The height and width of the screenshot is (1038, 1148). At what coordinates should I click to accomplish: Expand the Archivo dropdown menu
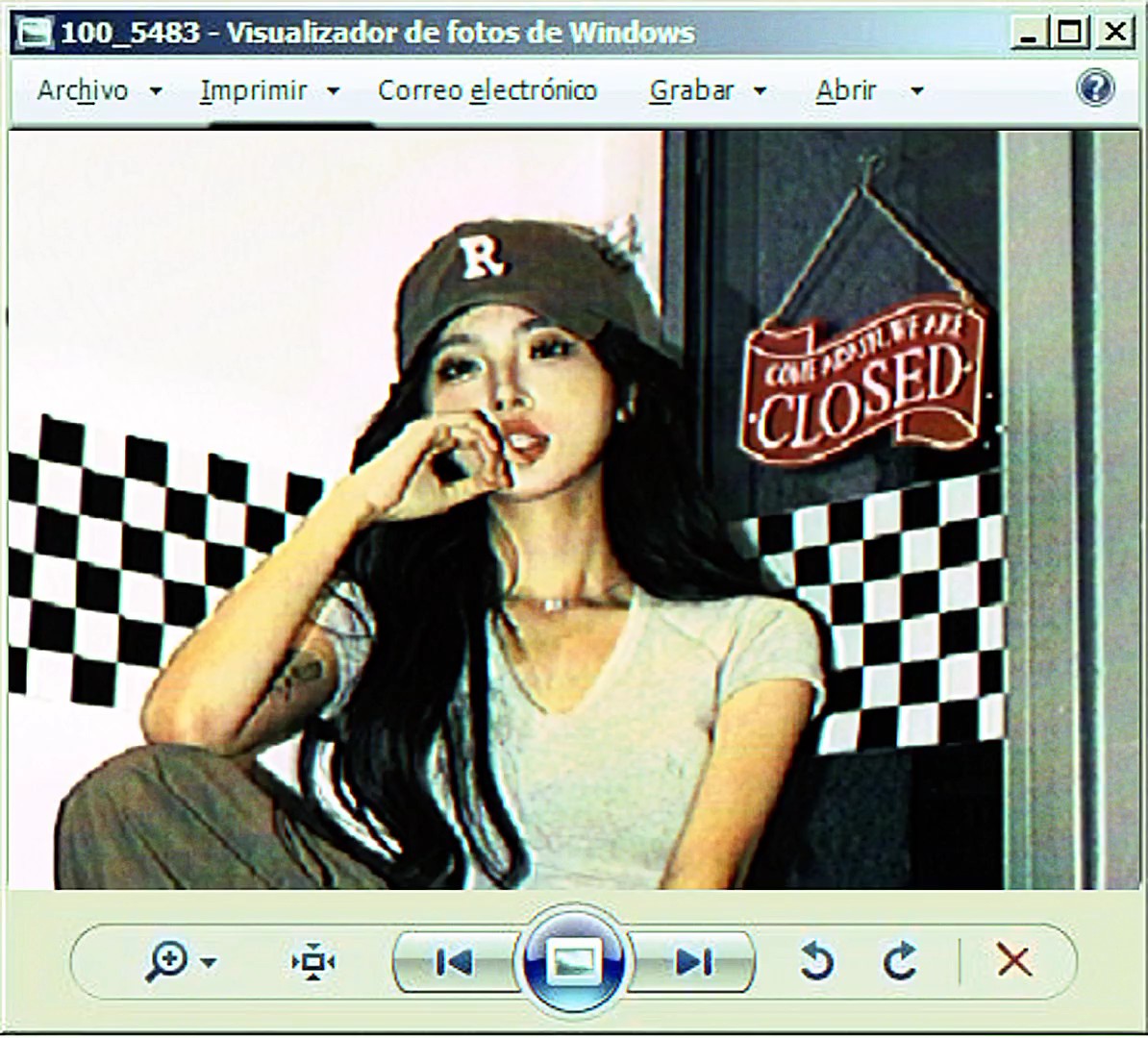156,89
